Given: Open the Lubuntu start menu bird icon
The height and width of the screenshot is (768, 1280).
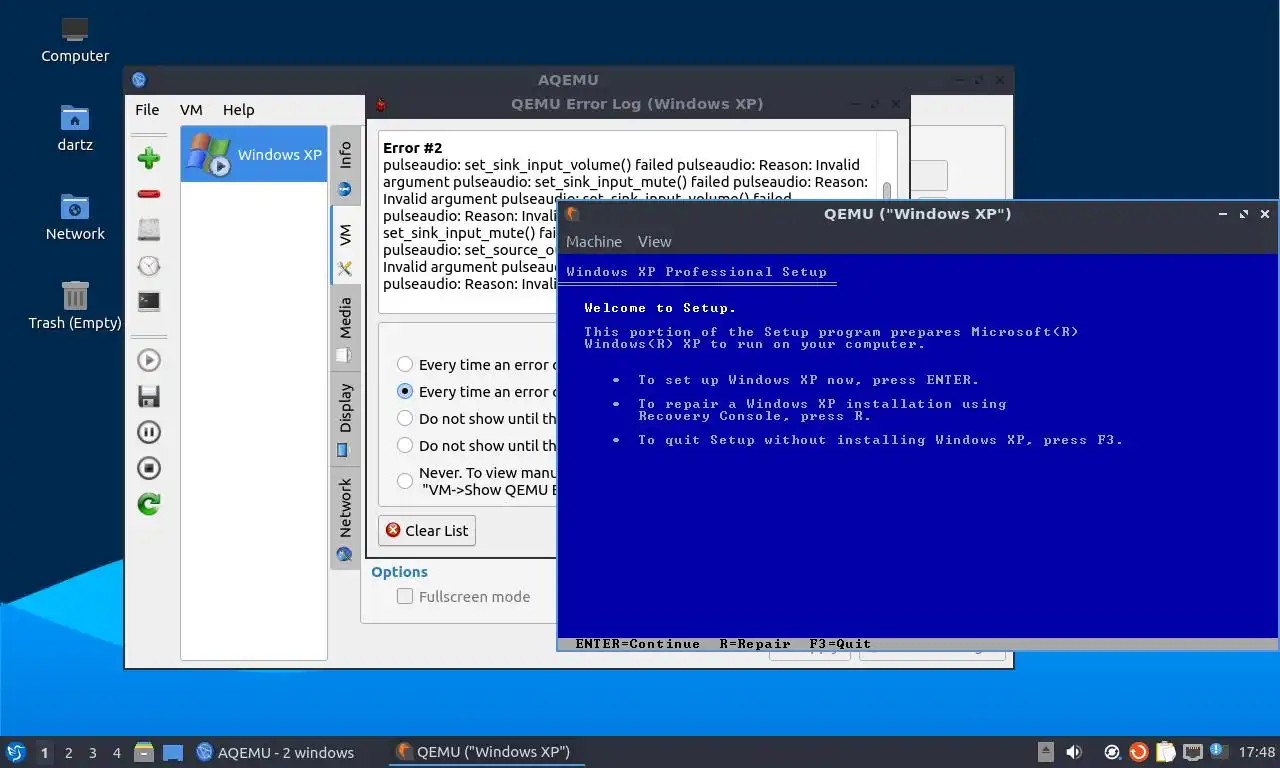Looking at the screenshot, I should tap(15, 752).
